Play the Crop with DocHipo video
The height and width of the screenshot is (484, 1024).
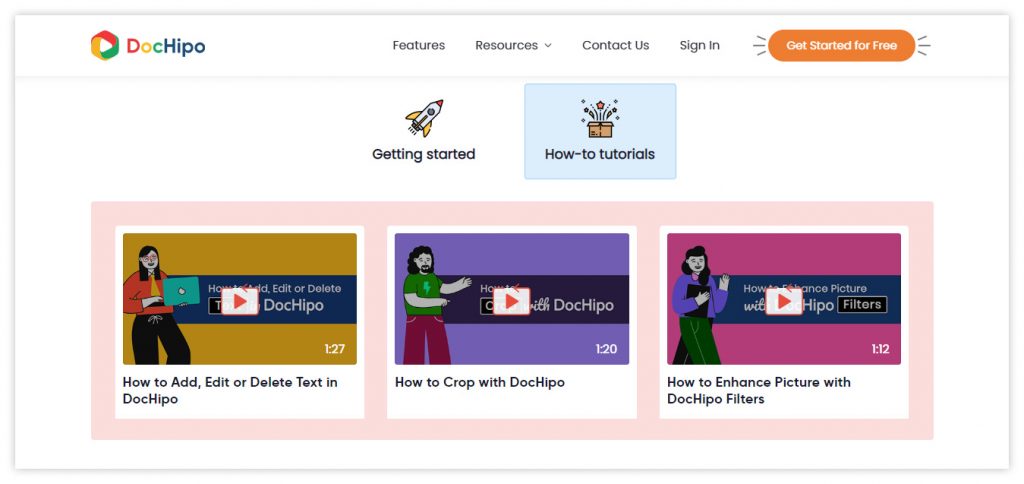(511, 301)
